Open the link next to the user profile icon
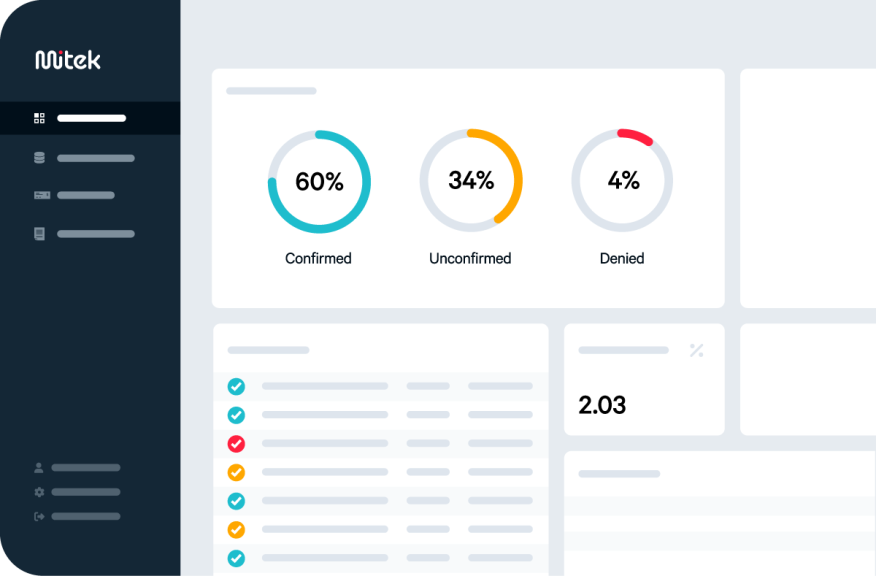876x576 pixels. point(85,468)
